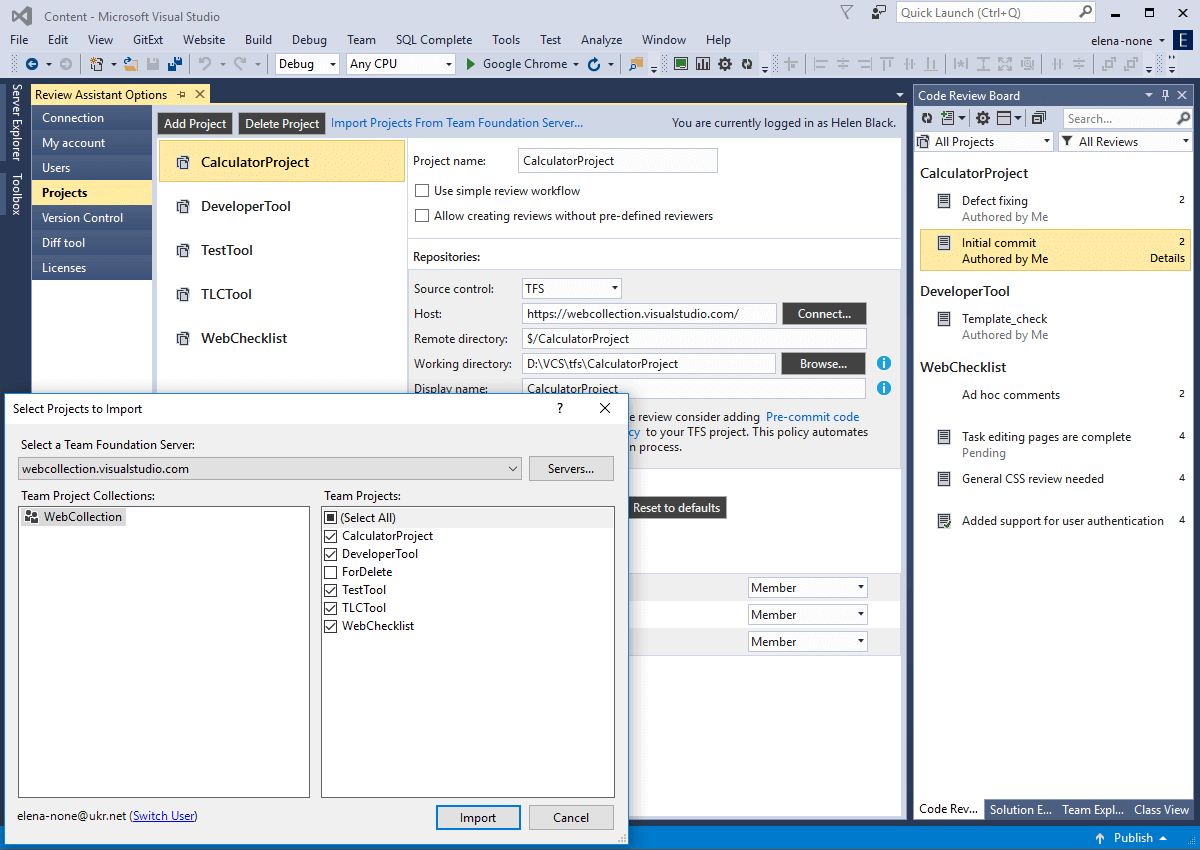
Task: Click the Import button in dialog
Action: pyautogui.click(x=478, y=818)
